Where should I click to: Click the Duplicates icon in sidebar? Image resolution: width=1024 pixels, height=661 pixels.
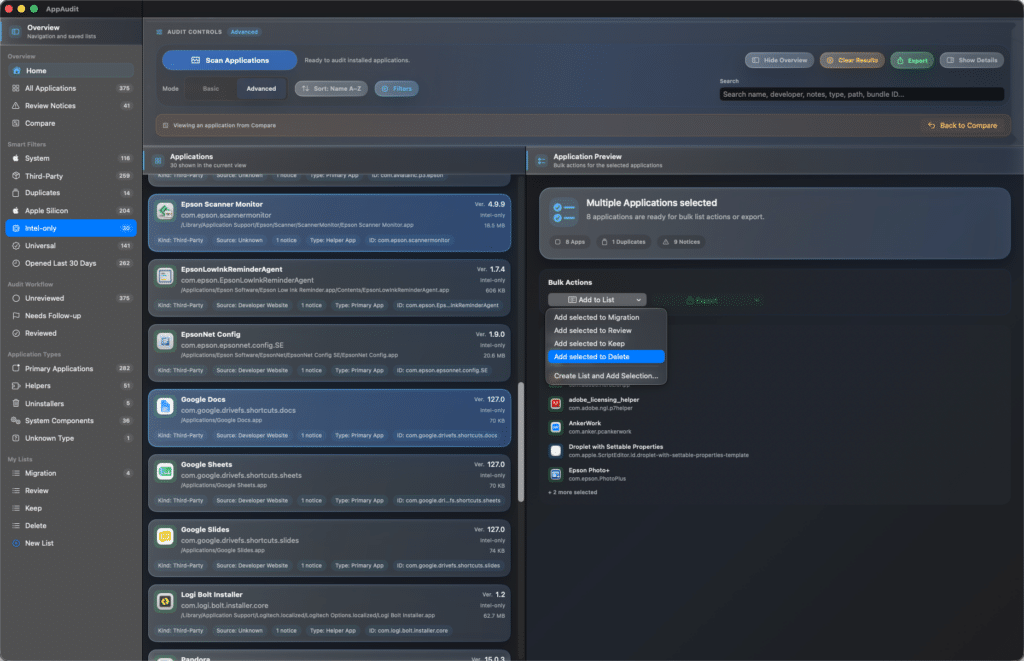pyautogui.click(x=16, y=193)
